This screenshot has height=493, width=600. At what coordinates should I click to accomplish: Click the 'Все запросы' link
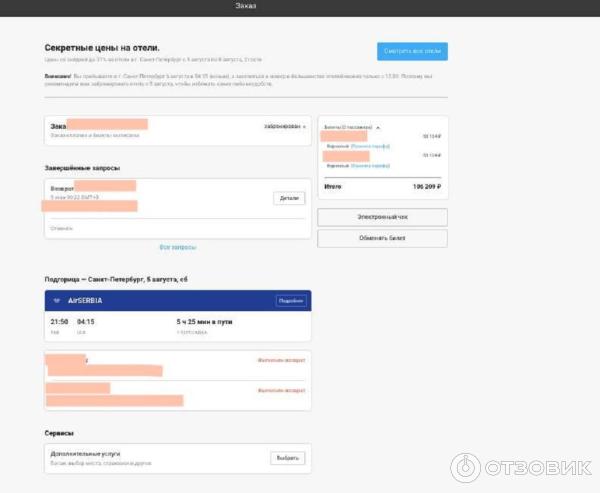tap(178, 247)
